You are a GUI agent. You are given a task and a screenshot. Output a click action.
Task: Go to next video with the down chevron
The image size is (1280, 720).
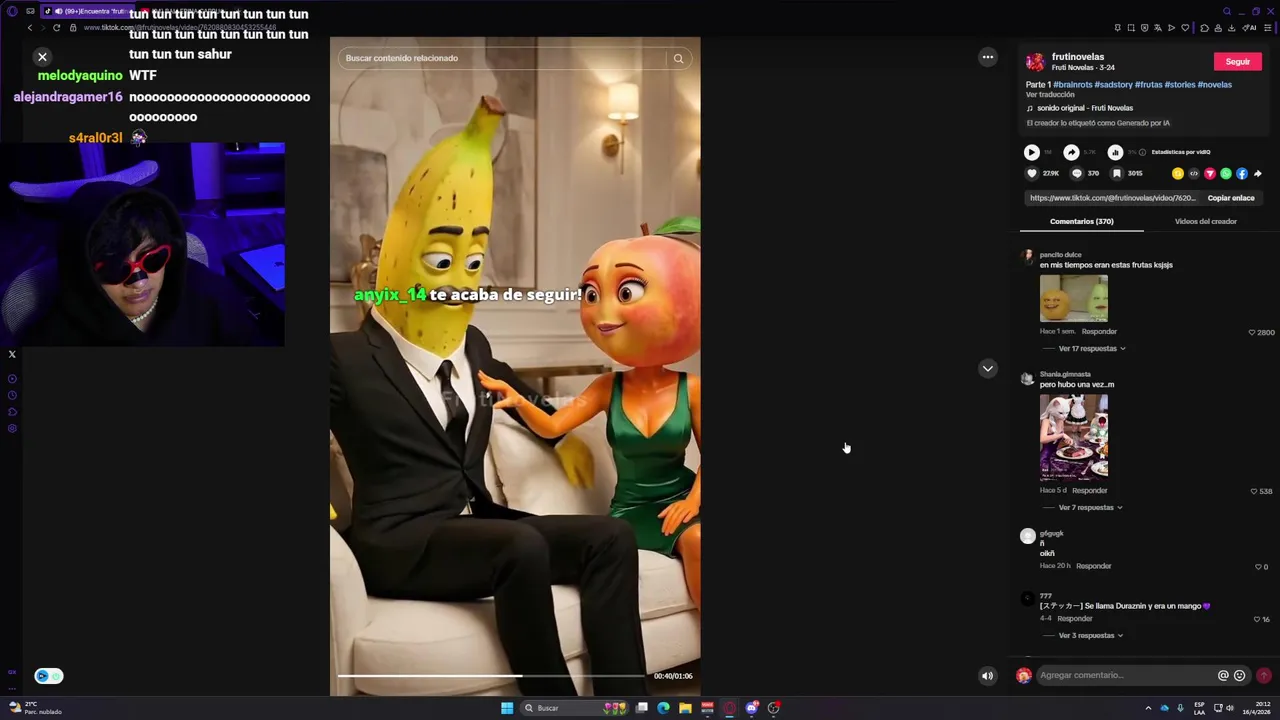click(x=987, y=368)
